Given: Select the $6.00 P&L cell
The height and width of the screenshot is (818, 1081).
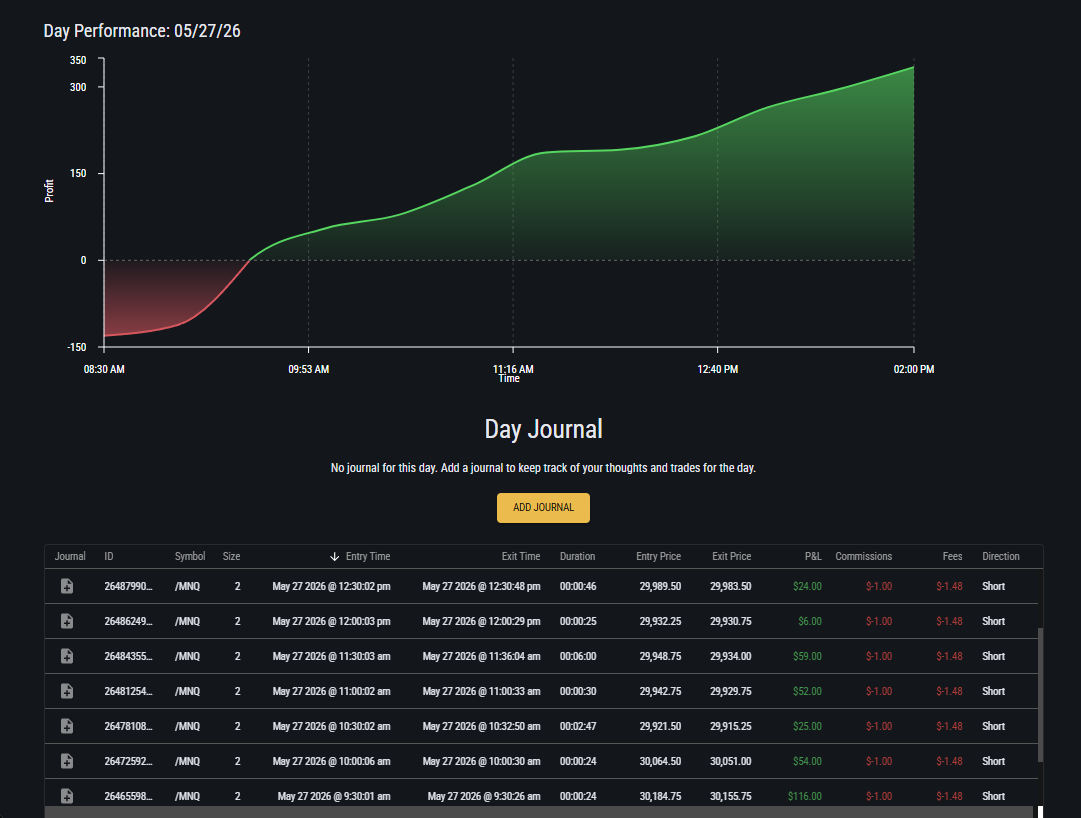Looking at the screenshot, I should pyautogui.click(x=809, y=622).
